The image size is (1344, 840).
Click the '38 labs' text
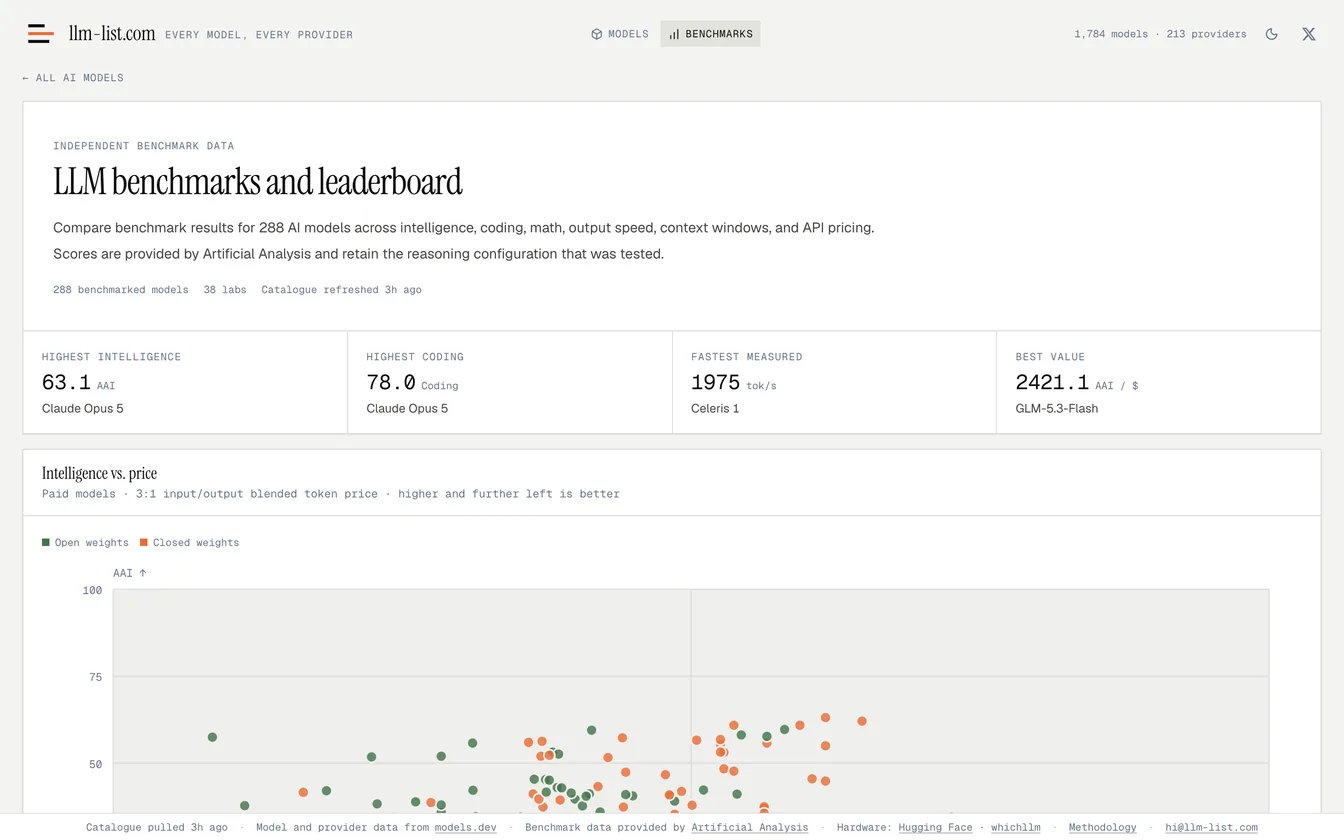(x=225, y=290)
